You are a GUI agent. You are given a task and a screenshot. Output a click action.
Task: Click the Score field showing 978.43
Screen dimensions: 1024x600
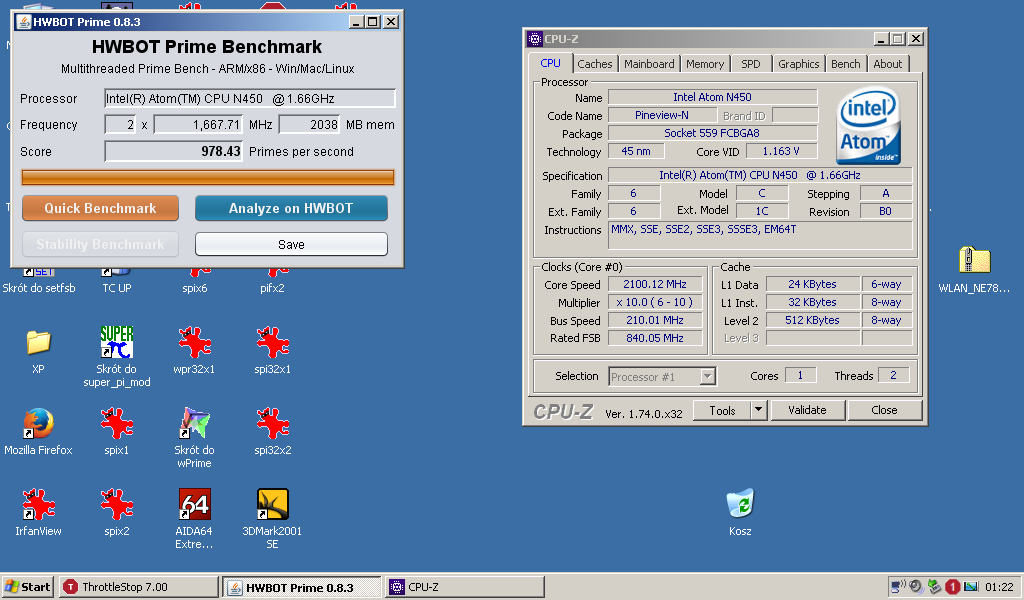tap(174, 151)
